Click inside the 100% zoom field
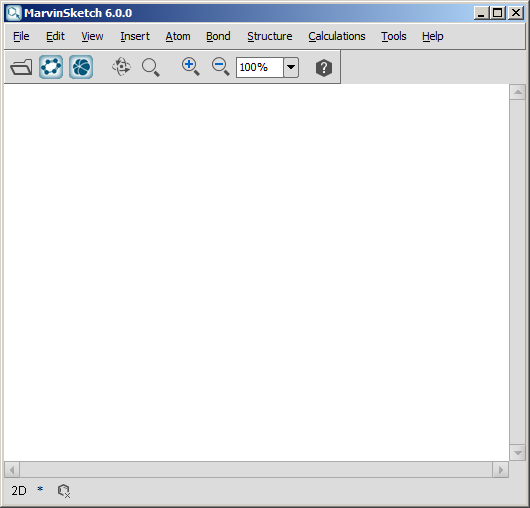 (x=260, y=67)
